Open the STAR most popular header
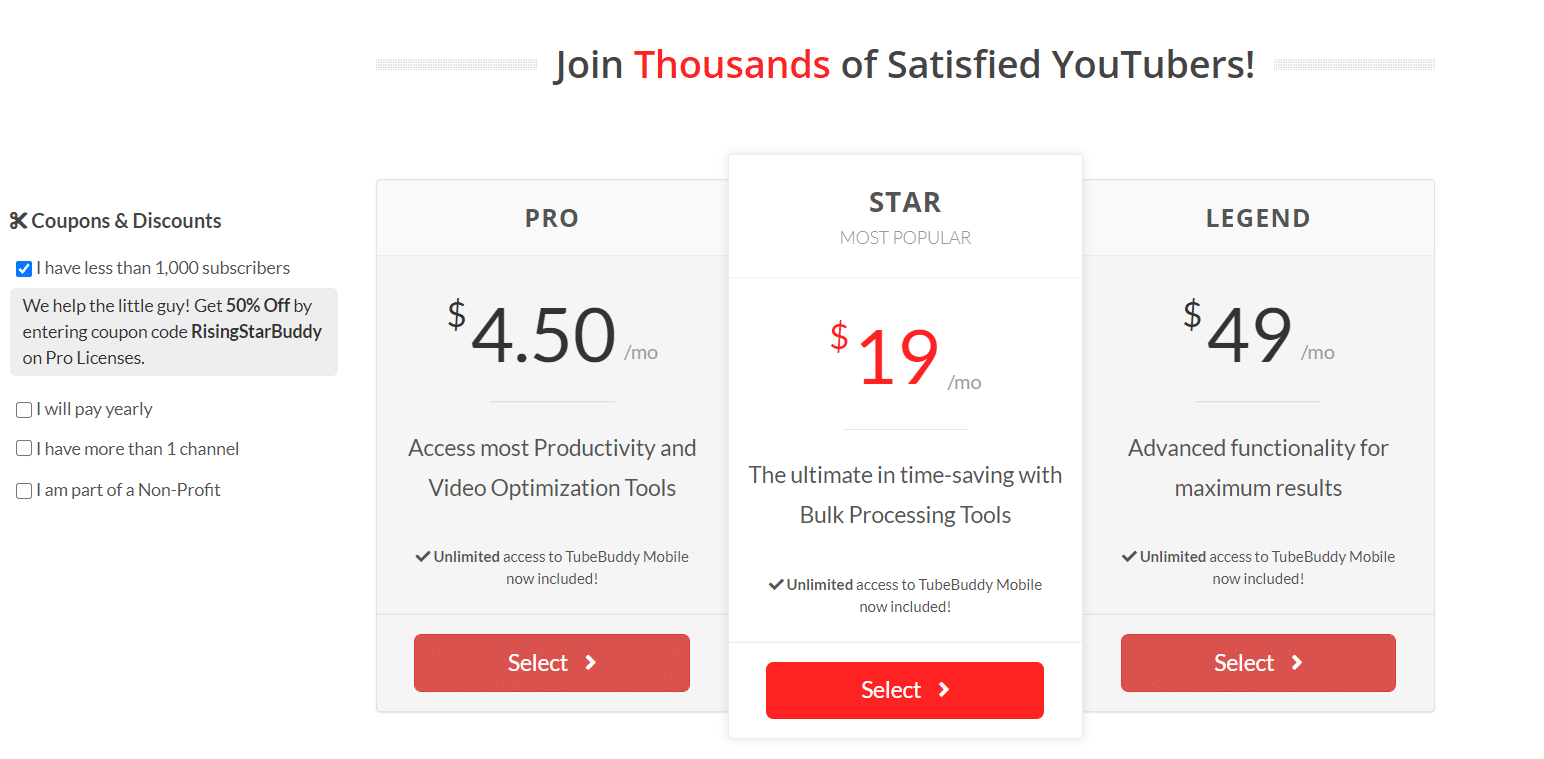Image resolution: width=1544 pixels, height=759 pixels. [905, 216]
